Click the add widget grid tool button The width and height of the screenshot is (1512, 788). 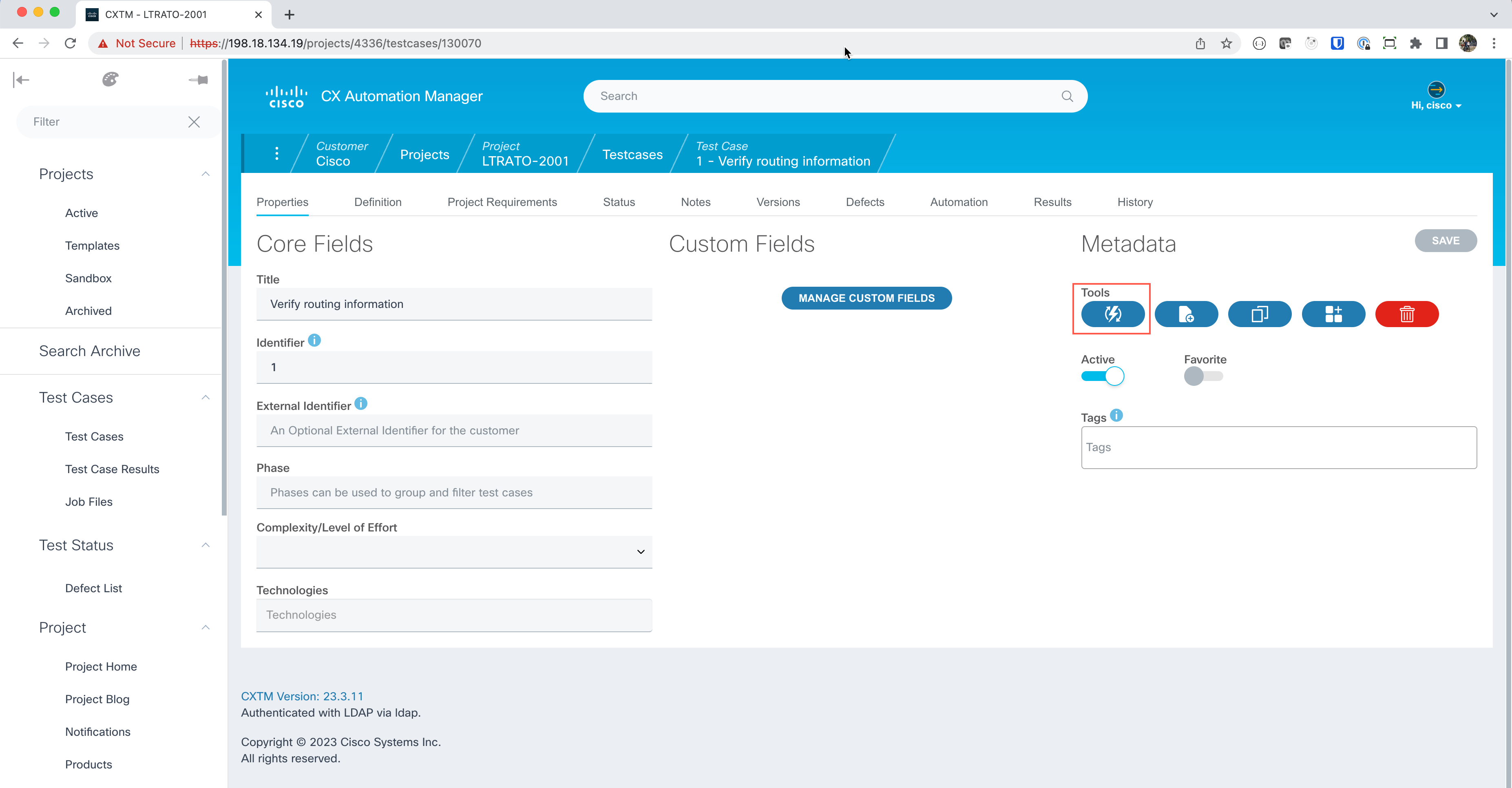tap(1333, 314)
